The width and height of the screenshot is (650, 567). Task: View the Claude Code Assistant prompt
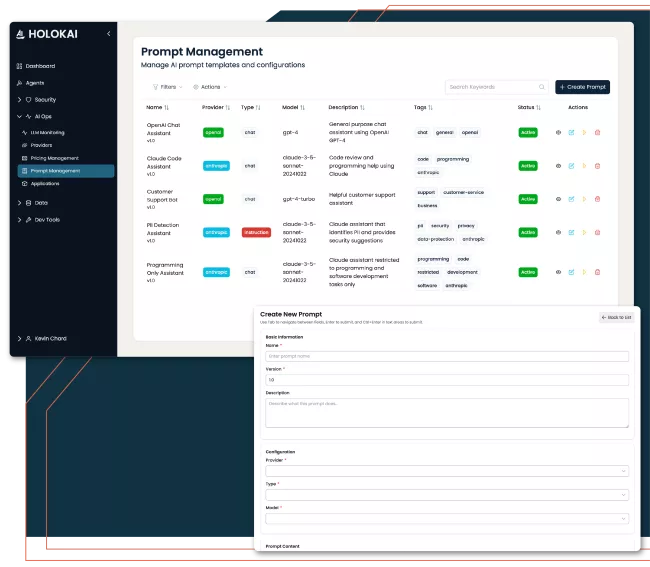[x=558, y=166]
